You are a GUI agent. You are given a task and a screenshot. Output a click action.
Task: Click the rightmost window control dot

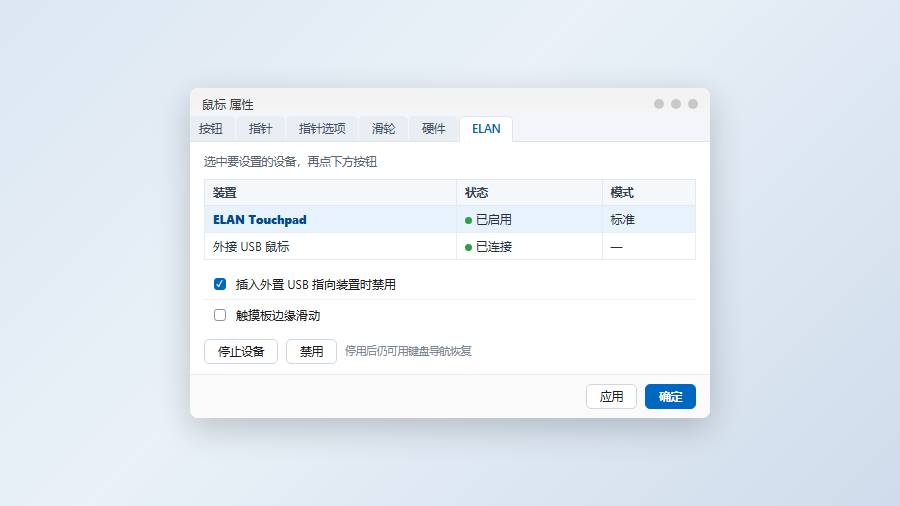693,104
